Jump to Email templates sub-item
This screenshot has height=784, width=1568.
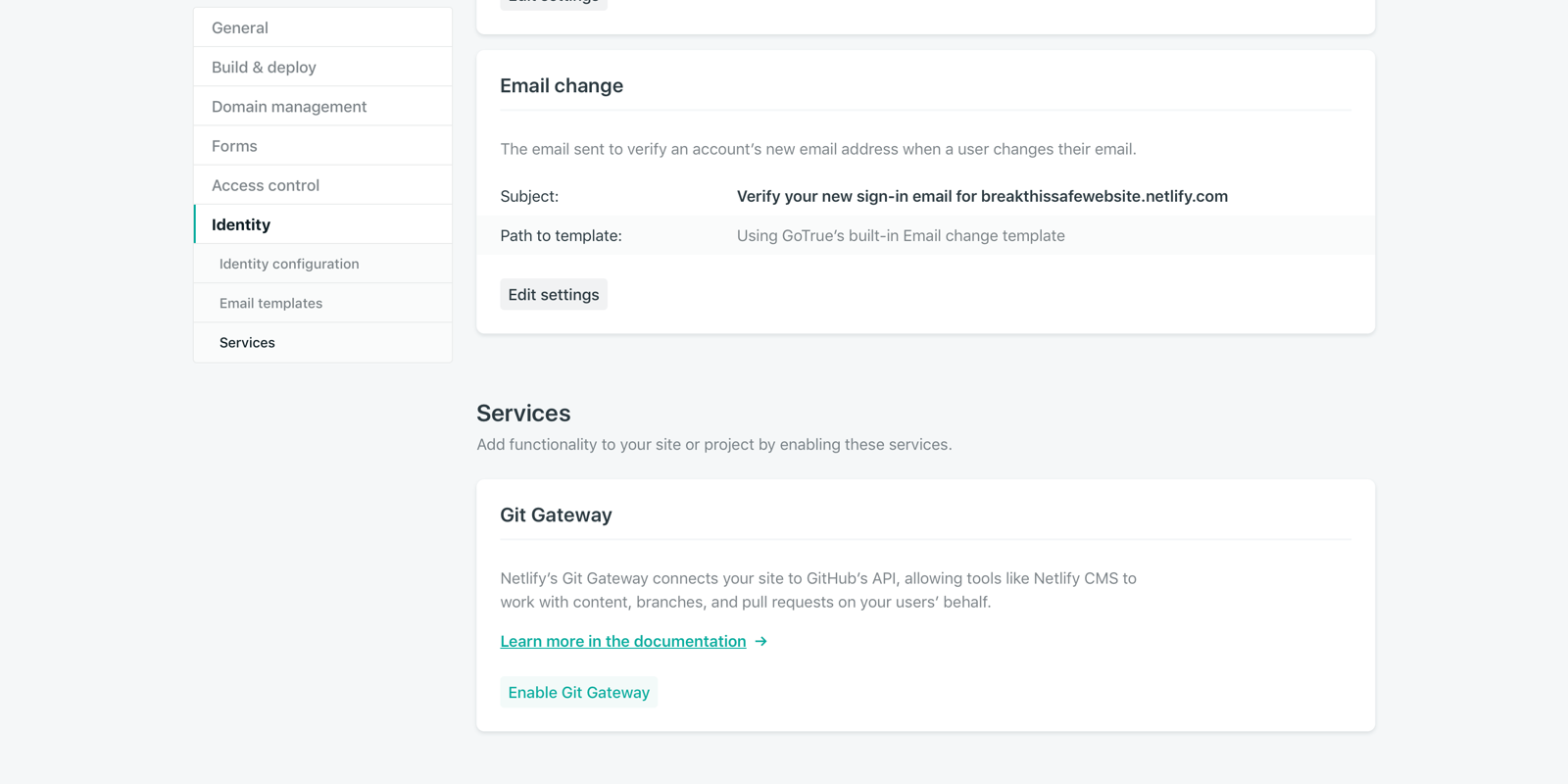270,303
